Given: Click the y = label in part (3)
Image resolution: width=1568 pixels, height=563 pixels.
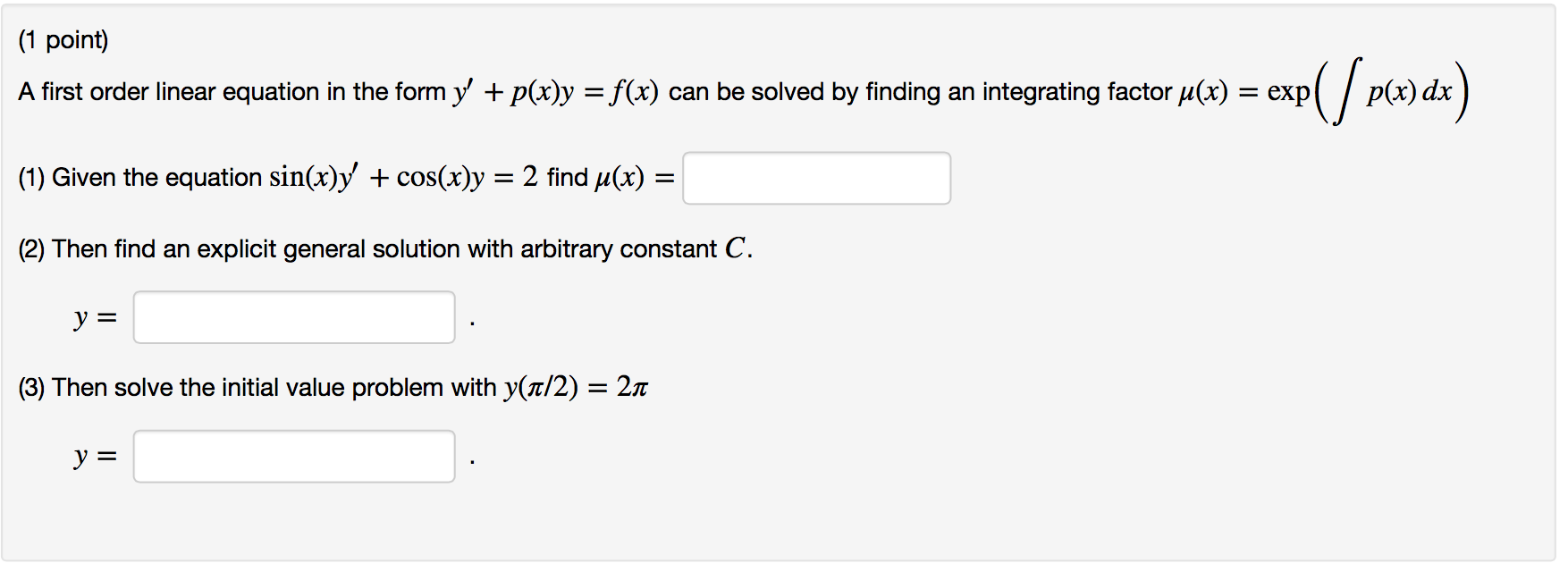Looking at the screenshot, I should (97, 455).
